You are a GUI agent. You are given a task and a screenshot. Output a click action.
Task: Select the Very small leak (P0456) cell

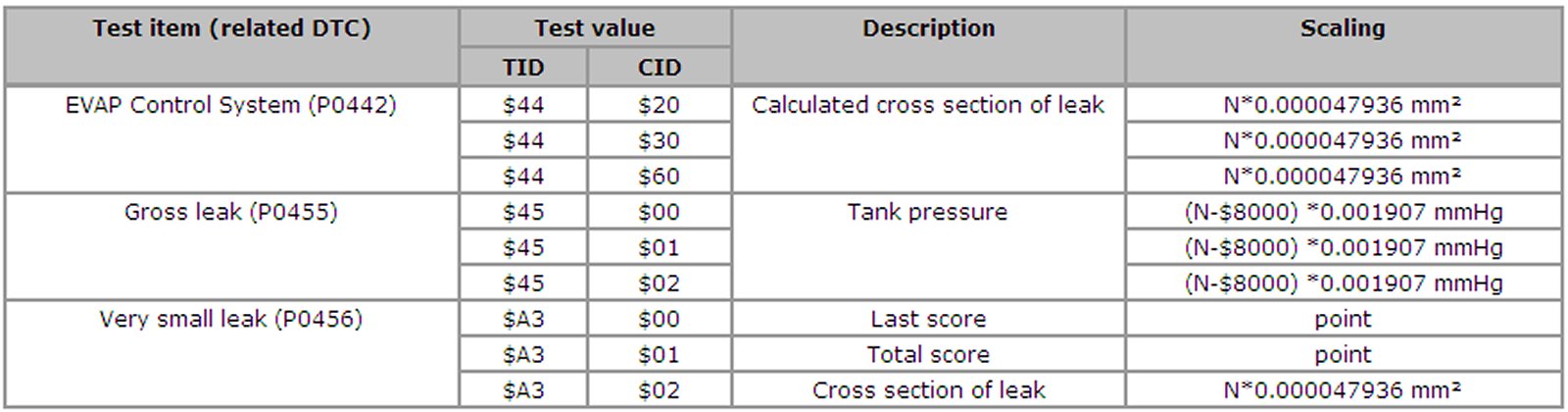coord(231,319)
